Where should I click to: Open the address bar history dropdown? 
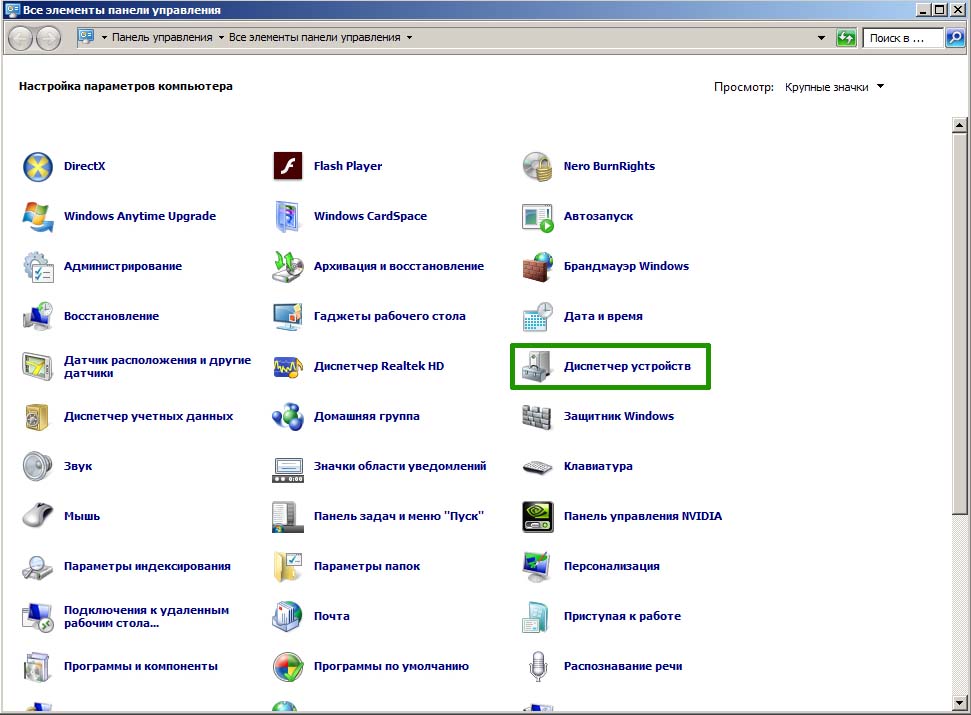[x=822, y=38]
